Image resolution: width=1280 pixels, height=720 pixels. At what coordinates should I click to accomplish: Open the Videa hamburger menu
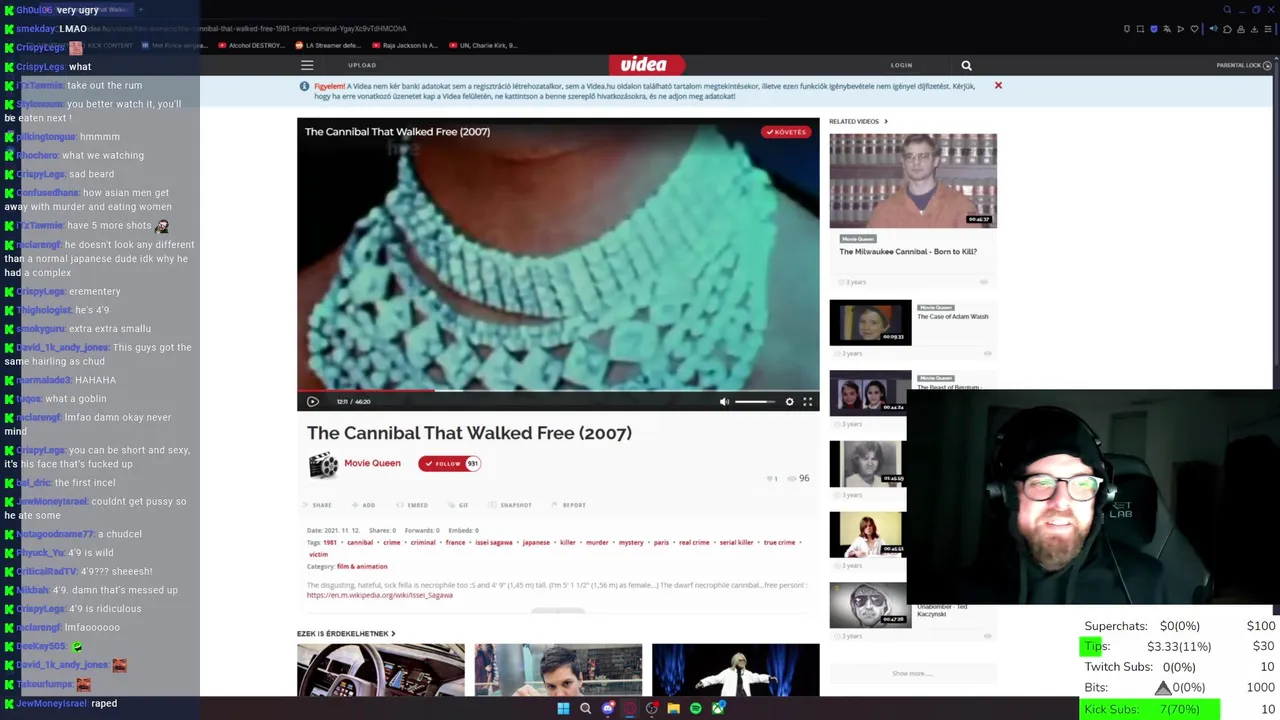(x=307, y=65)
